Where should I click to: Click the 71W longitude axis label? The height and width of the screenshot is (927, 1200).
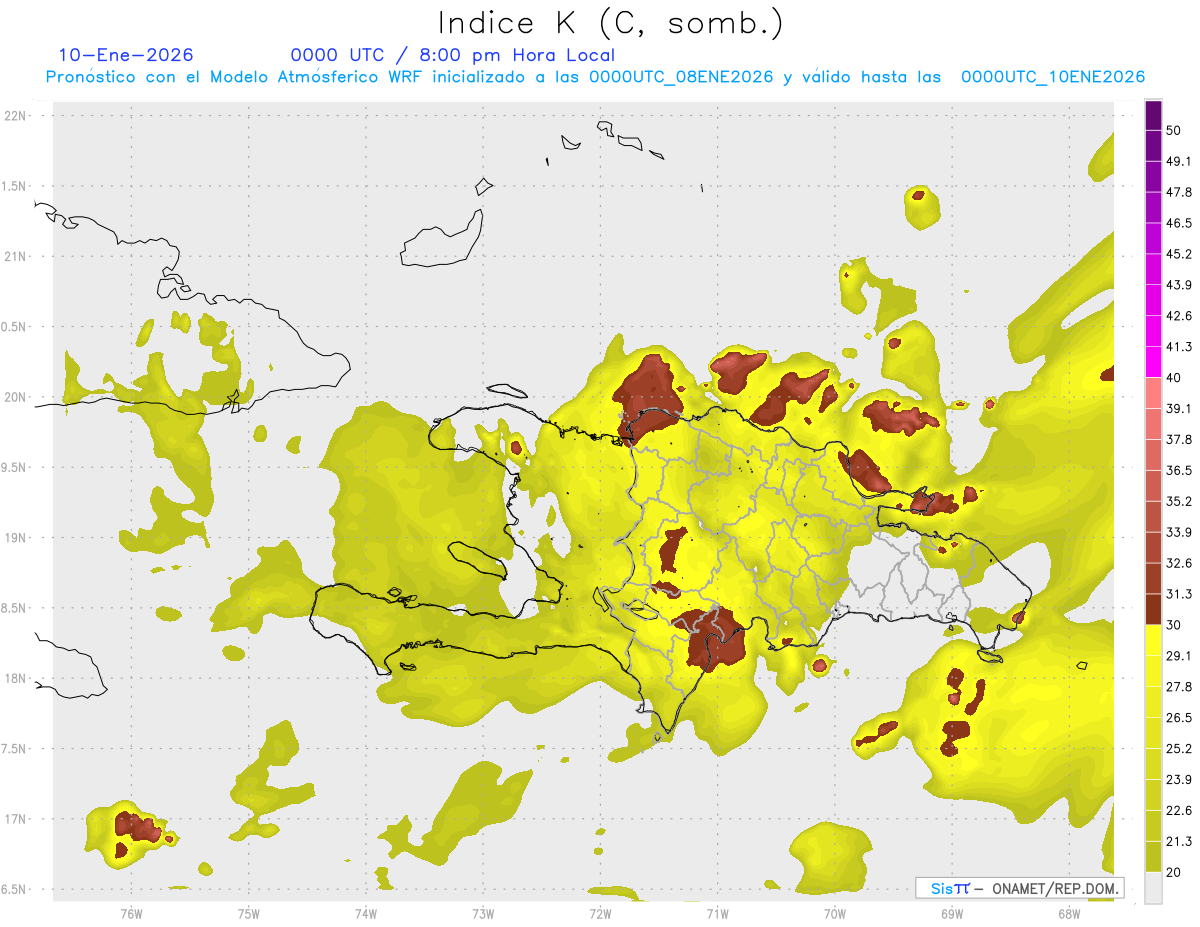(x=717, y=913)
